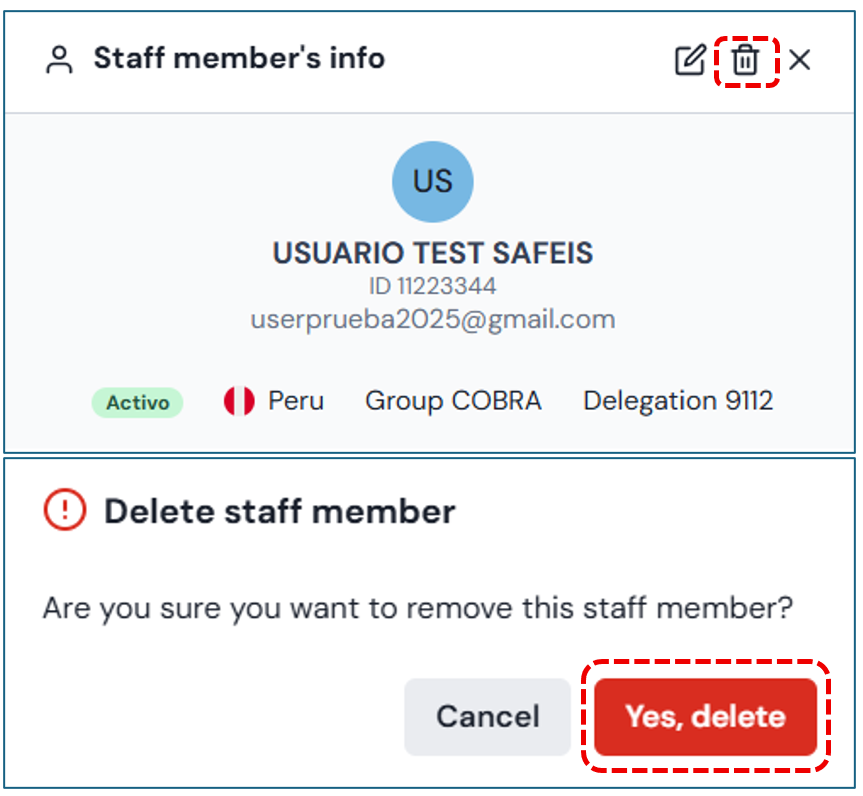Viewport: 863px width, 796px height.
Task: Click the red warning icon in dialog
Action: click(x=65, y=511)
